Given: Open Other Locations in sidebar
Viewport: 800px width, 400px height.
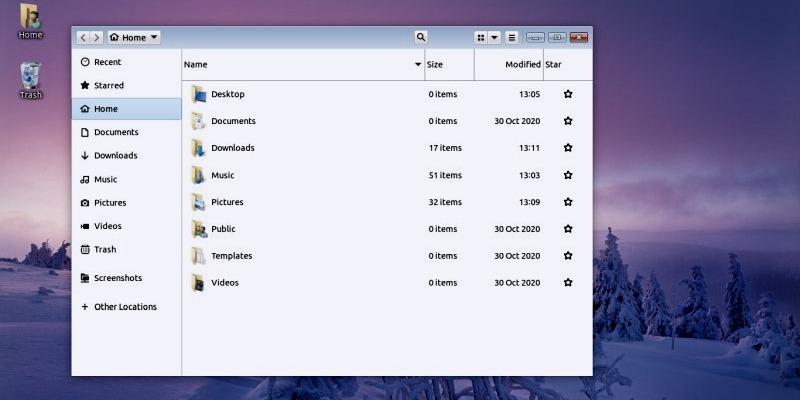Looking at the screenshot, I should tap(125, 307).
